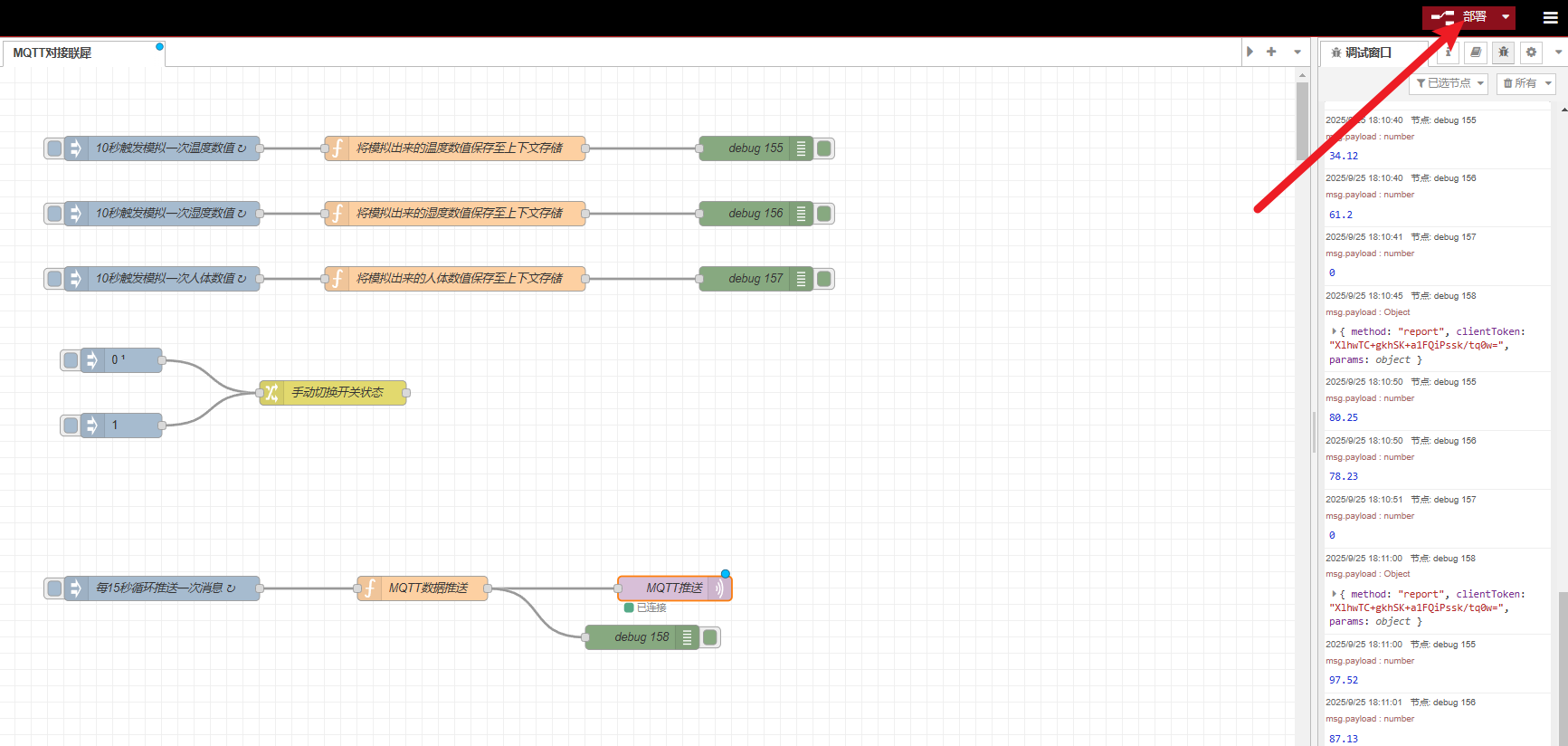The width and height of the screenshot is (1568, 746).
Task: Disable the debug 157 node output
Action: [824, 279]
